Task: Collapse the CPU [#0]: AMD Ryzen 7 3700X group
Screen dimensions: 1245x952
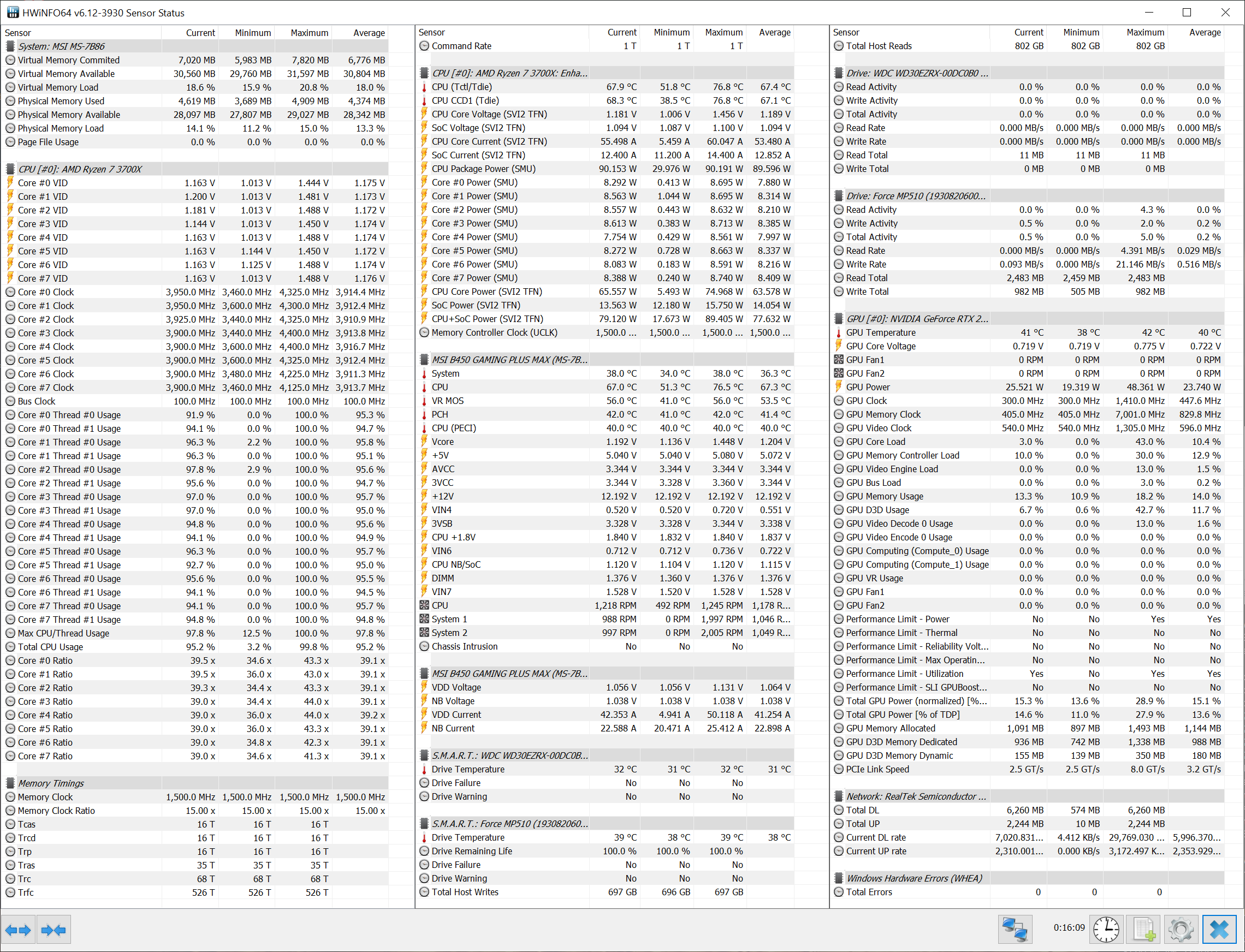Action: coord(80,169)
